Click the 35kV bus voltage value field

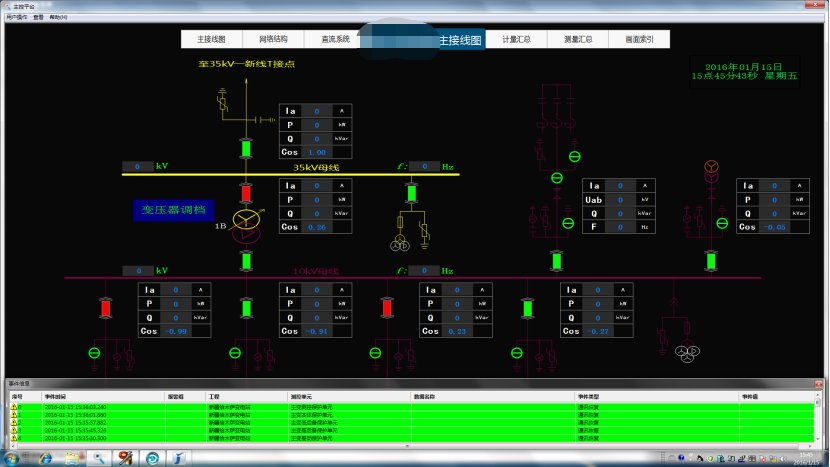tap(138, 167)
